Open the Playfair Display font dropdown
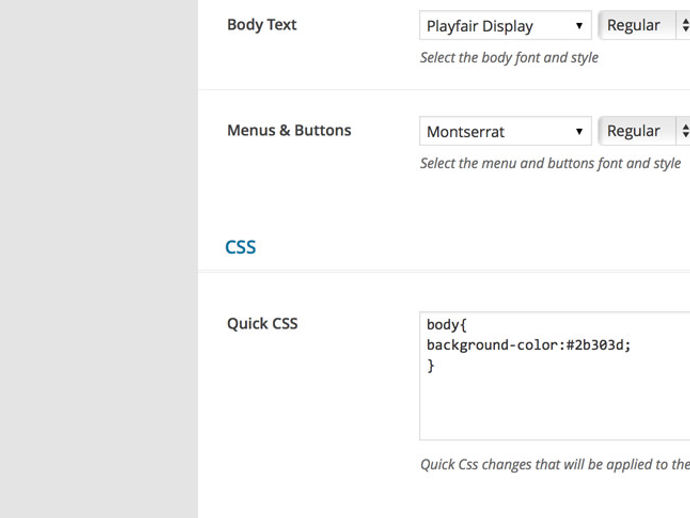 point(505,26)
